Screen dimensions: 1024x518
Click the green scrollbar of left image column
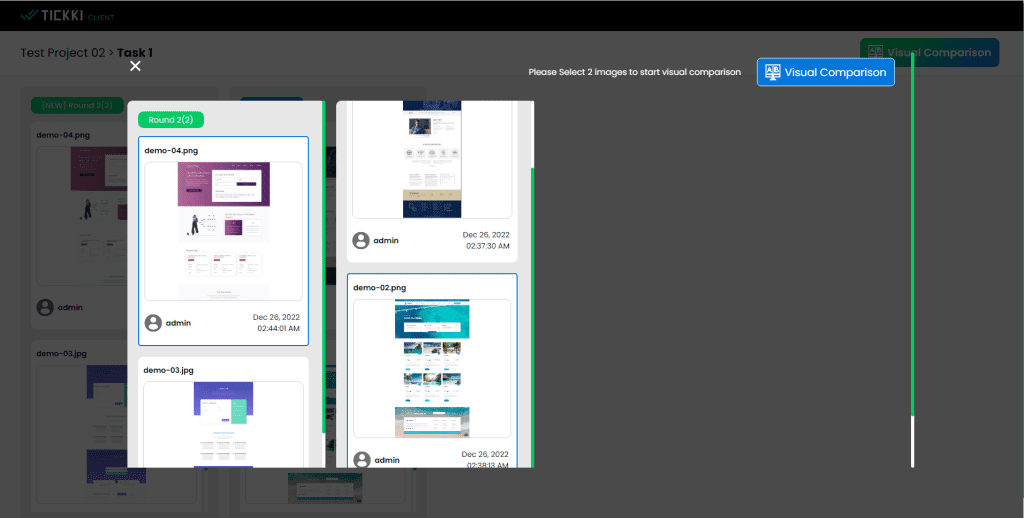click(324, 267)
